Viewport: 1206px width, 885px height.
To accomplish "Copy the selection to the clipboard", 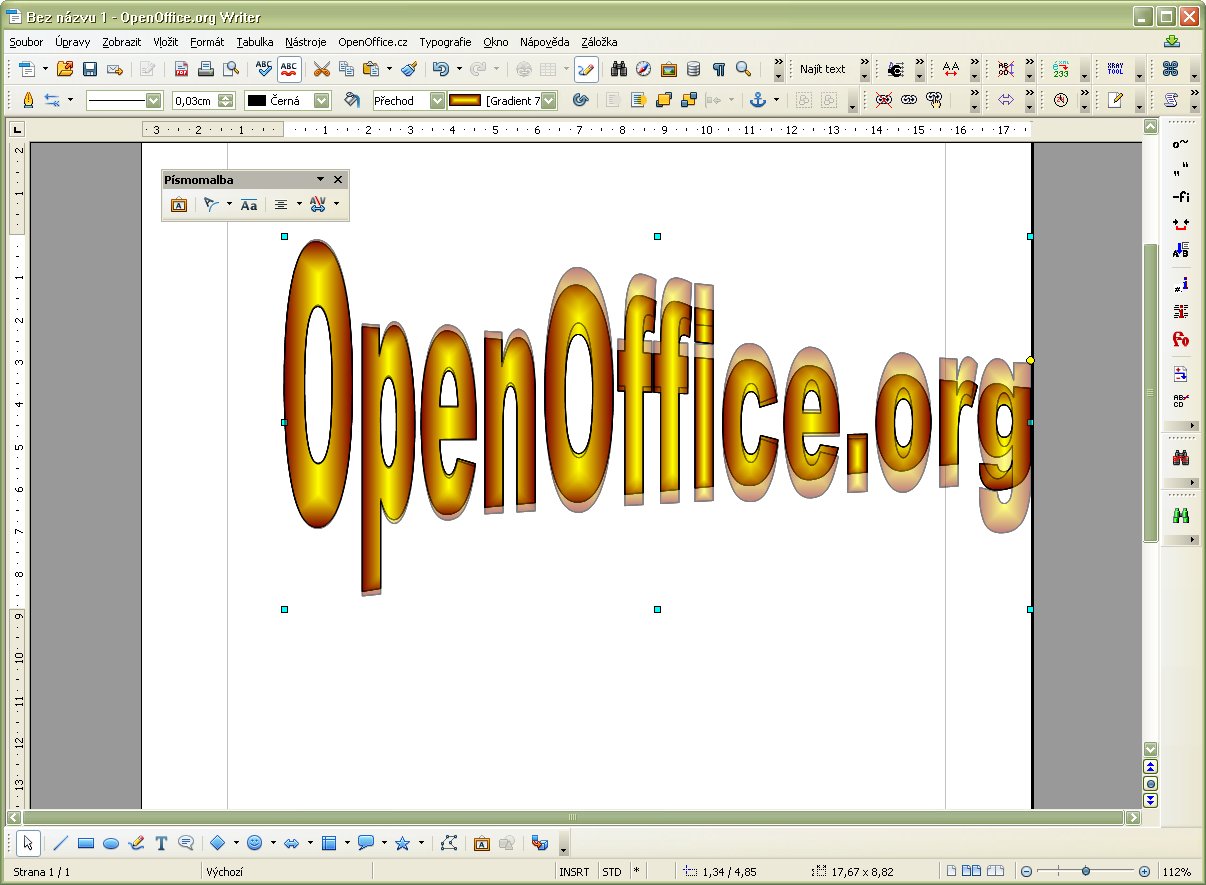I will pyautogui.click(x=346, y=69).
